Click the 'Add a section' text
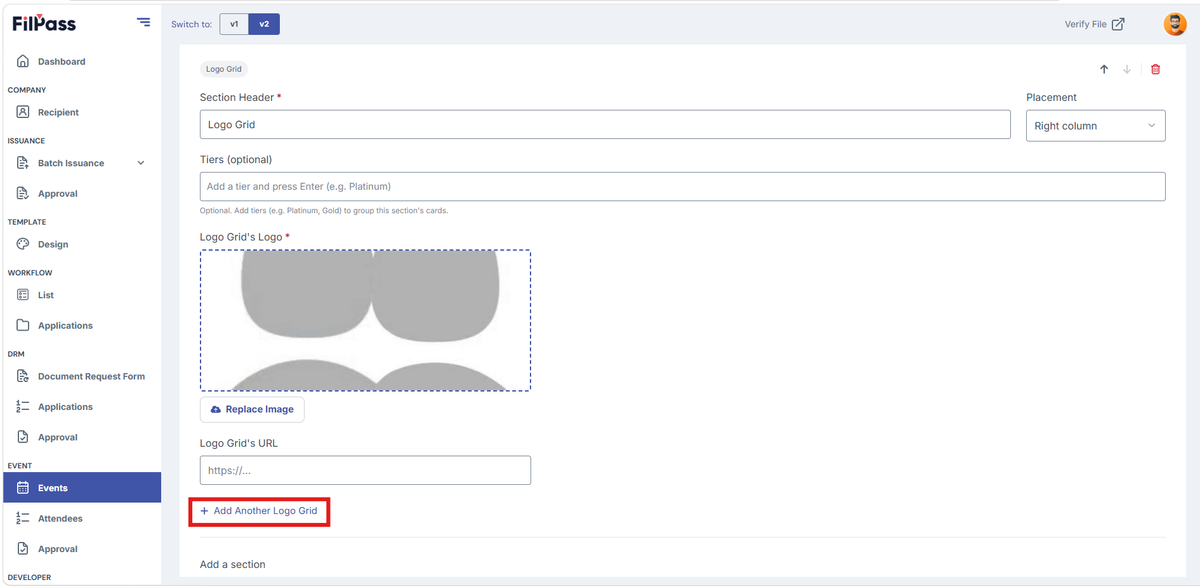Screen dimensions: 1200x587 click(233, 565)
